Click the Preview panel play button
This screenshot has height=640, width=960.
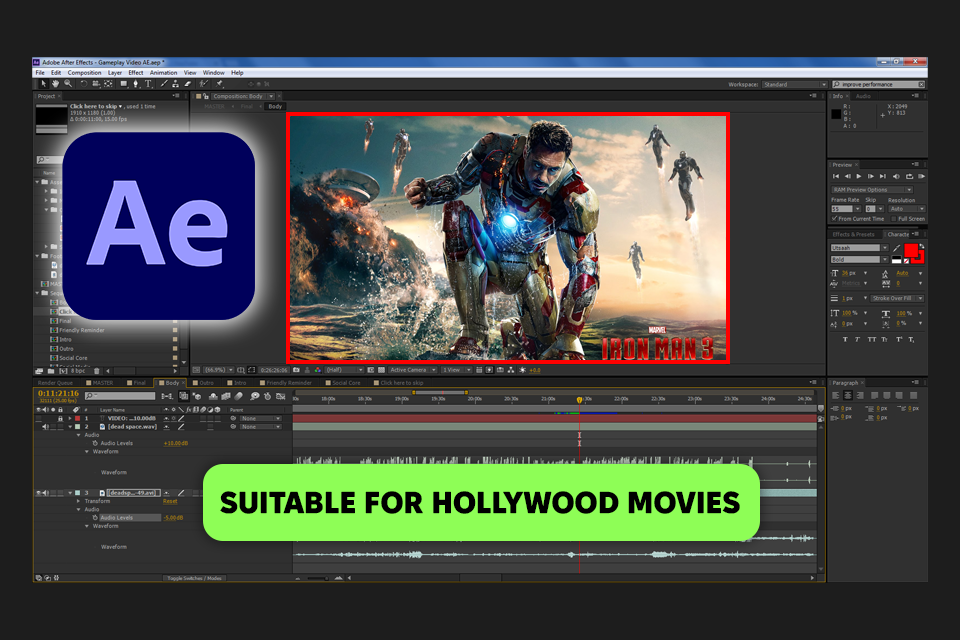coord(859,176)
